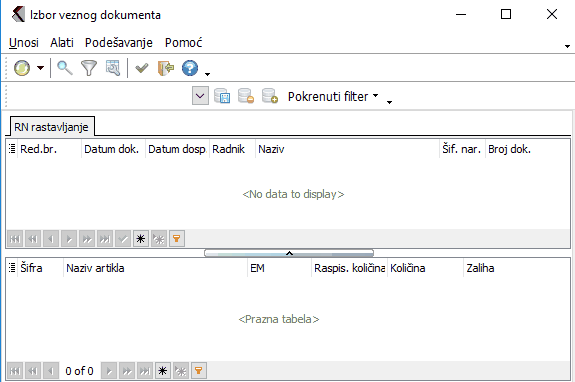Collapse upper grid using splitter arrow
575x382 pixels.
(x=289, y=253)
